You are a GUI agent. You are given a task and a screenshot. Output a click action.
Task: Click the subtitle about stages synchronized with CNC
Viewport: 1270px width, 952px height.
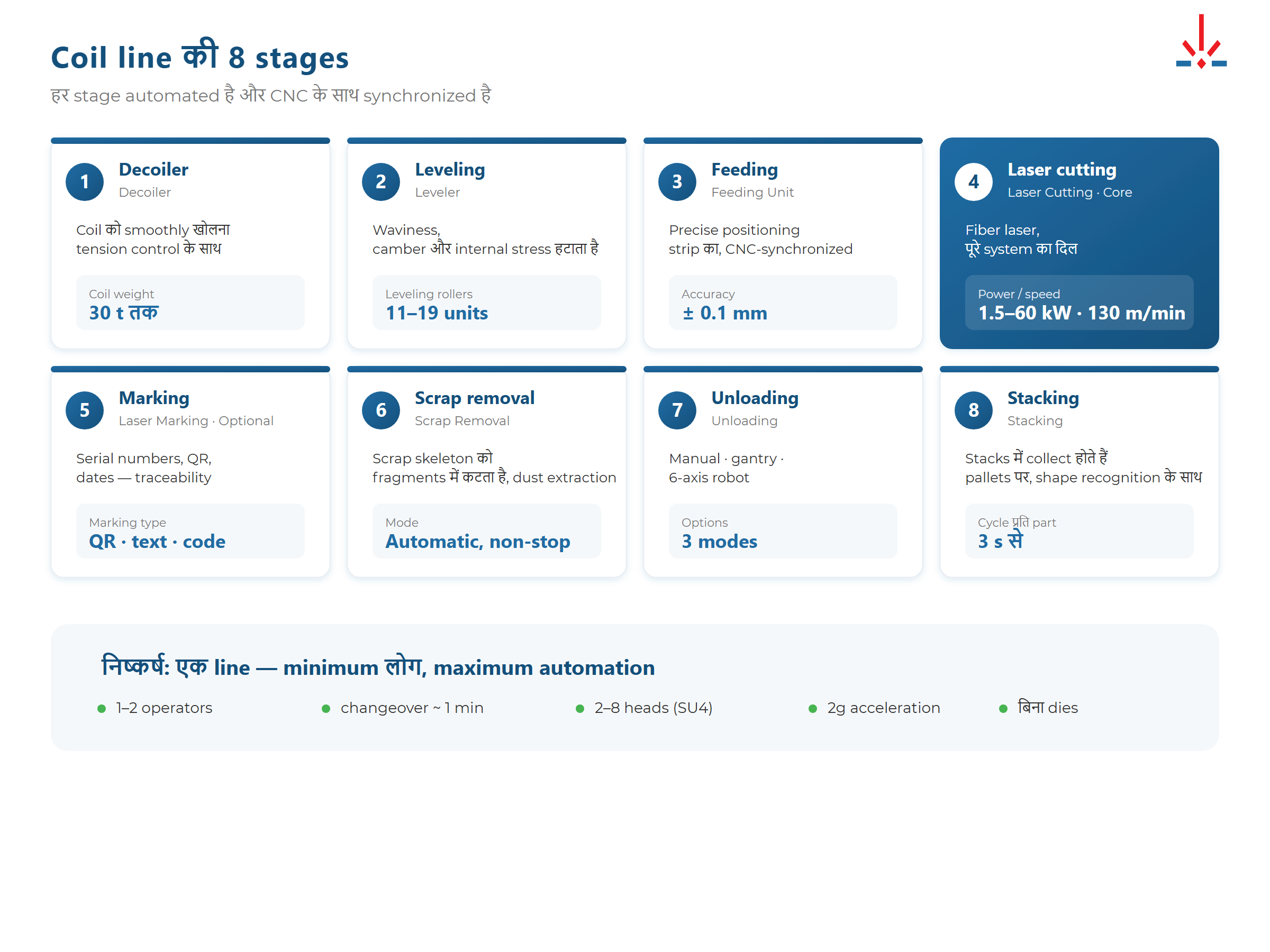click(x=271, y=95)
